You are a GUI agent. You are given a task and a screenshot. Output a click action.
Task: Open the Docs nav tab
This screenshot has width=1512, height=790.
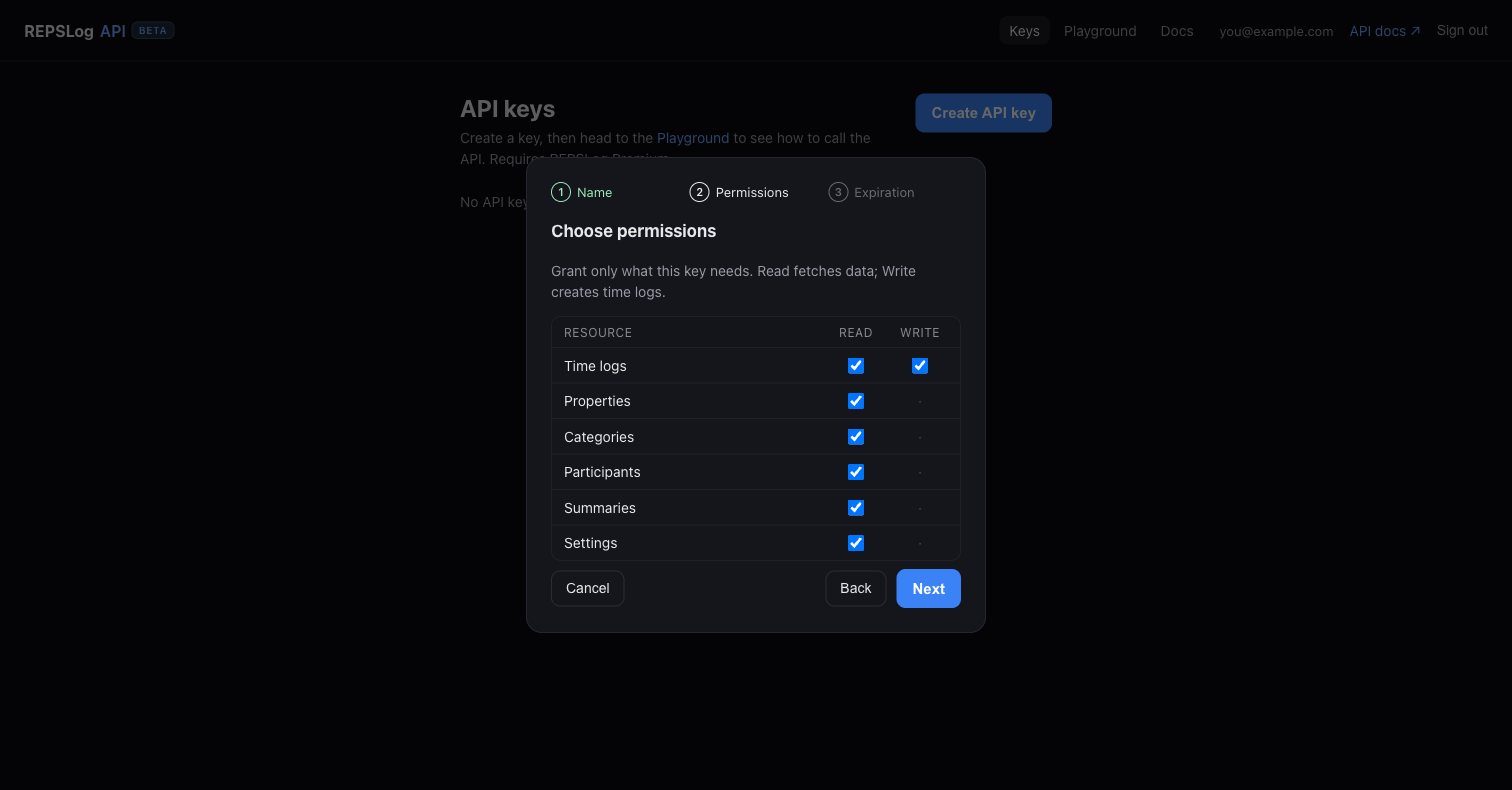click(1177, 31)
